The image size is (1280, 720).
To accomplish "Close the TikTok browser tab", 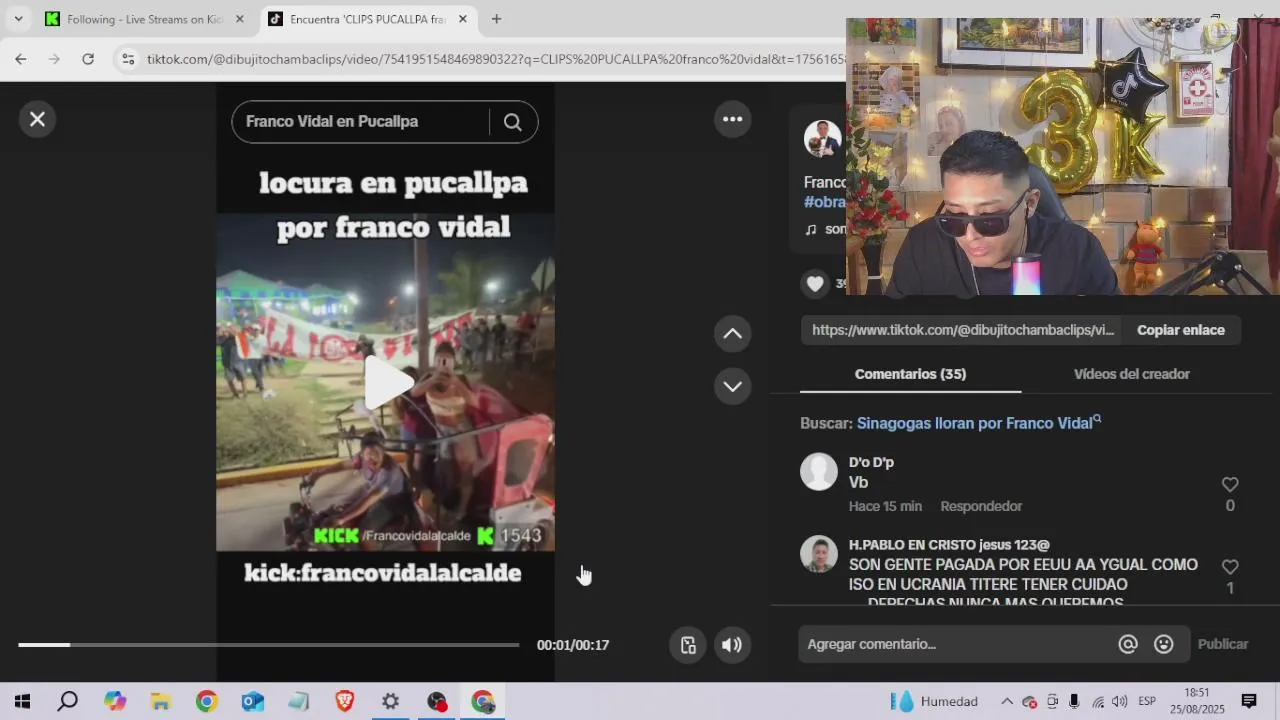I will click(x=462, y=19).
